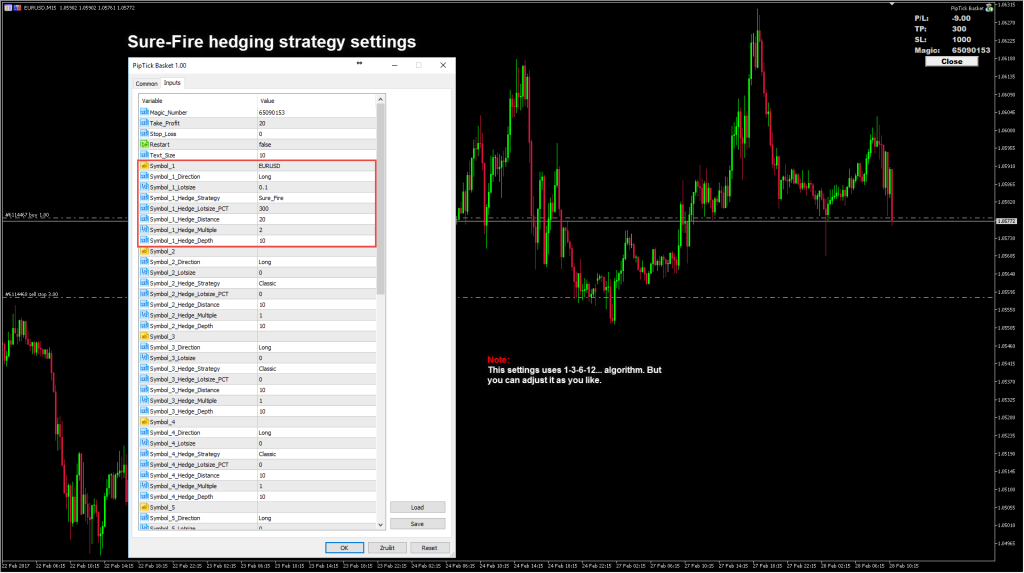Screen dimensions: 1024x573
Task: Click the icon beside Stop_Loss variable
Action: [x=144, y=134]
